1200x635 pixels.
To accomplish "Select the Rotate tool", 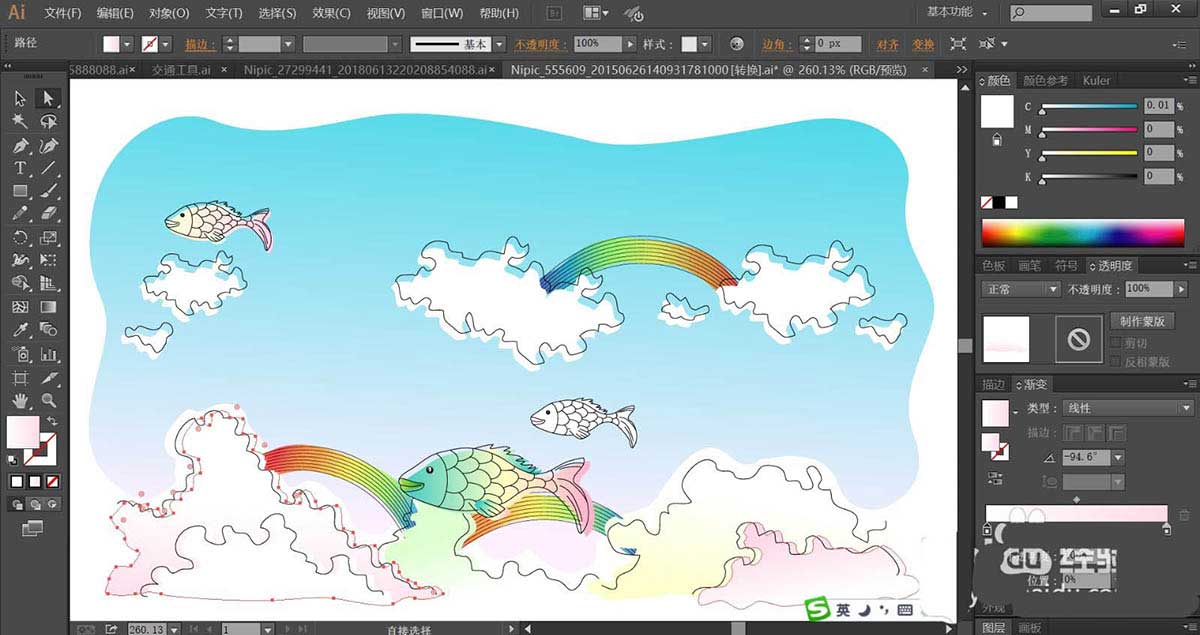I will point(20,238).
